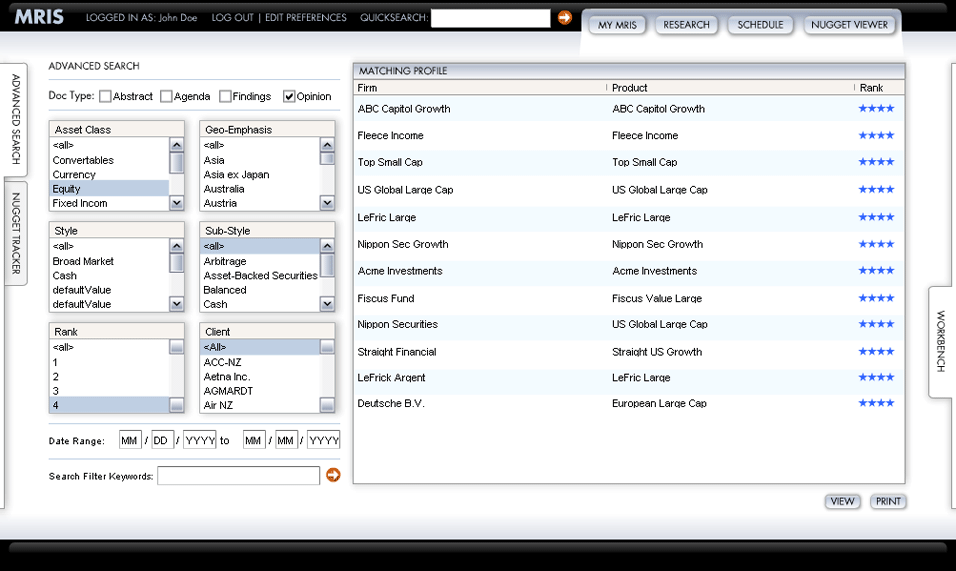
Task: Open the MY MRIS tab
Action: pyautogui.click(x=617, y=25)
